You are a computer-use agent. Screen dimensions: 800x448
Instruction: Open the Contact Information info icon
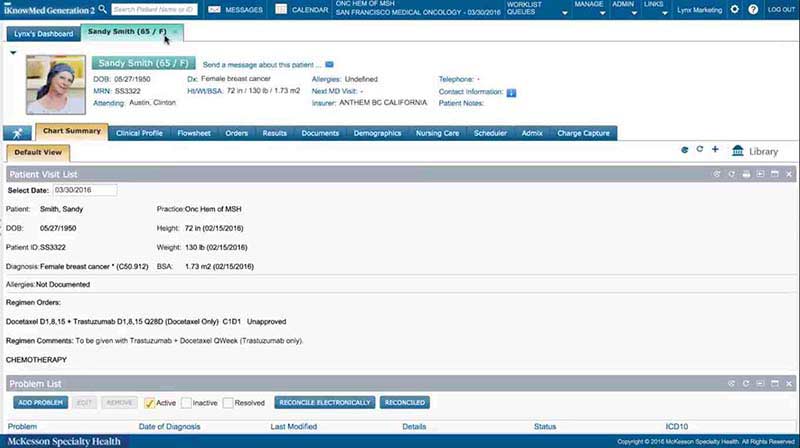tap(511, 92)
